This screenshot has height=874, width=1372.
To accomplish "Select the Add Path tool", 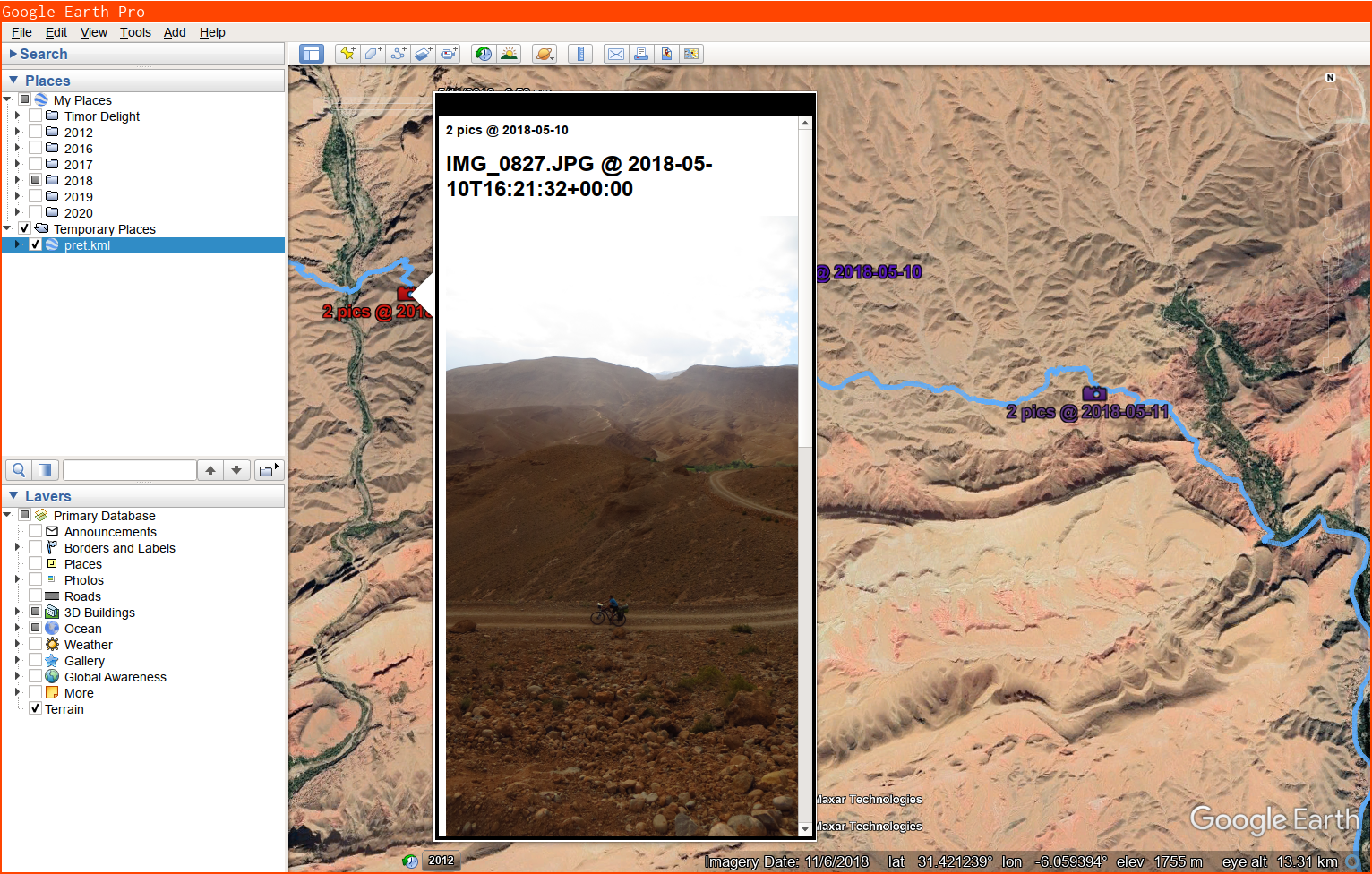I will 397,54.
